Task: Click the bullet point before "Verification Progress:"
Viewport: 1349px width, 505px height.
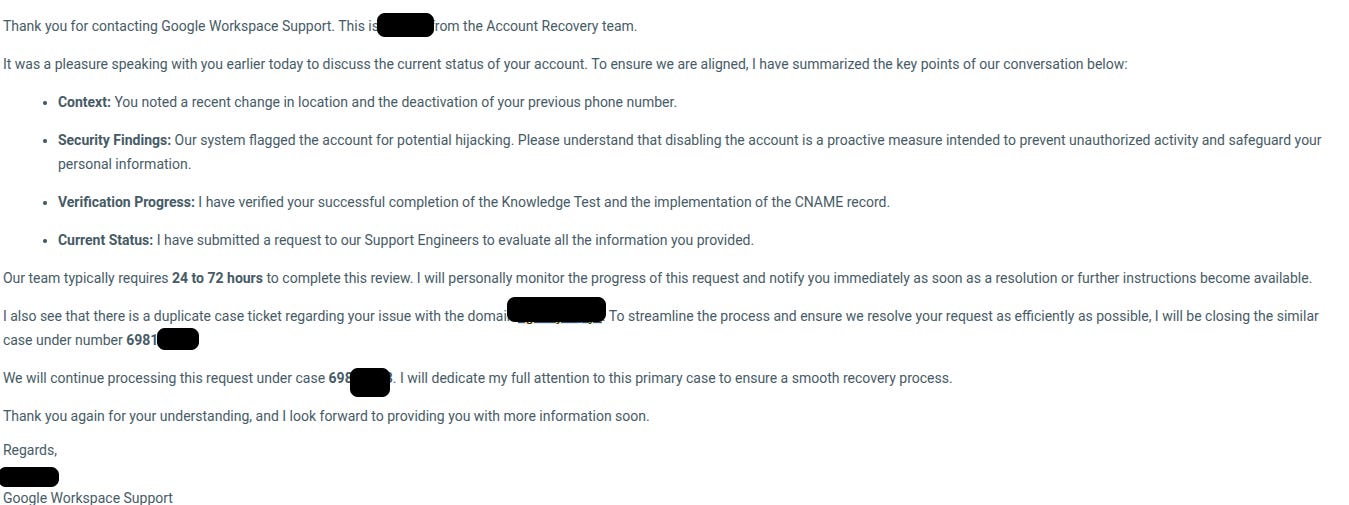Action: 46,203
